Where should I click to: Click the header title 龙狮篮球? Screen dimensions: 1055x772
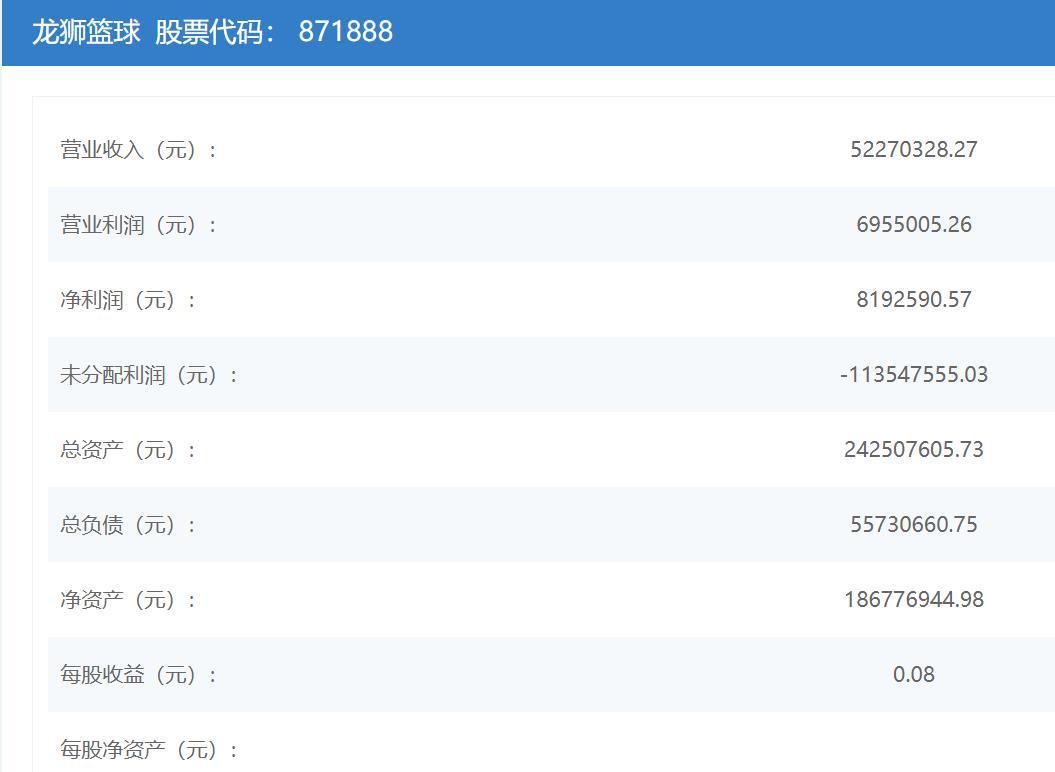[x=86, y=32]
